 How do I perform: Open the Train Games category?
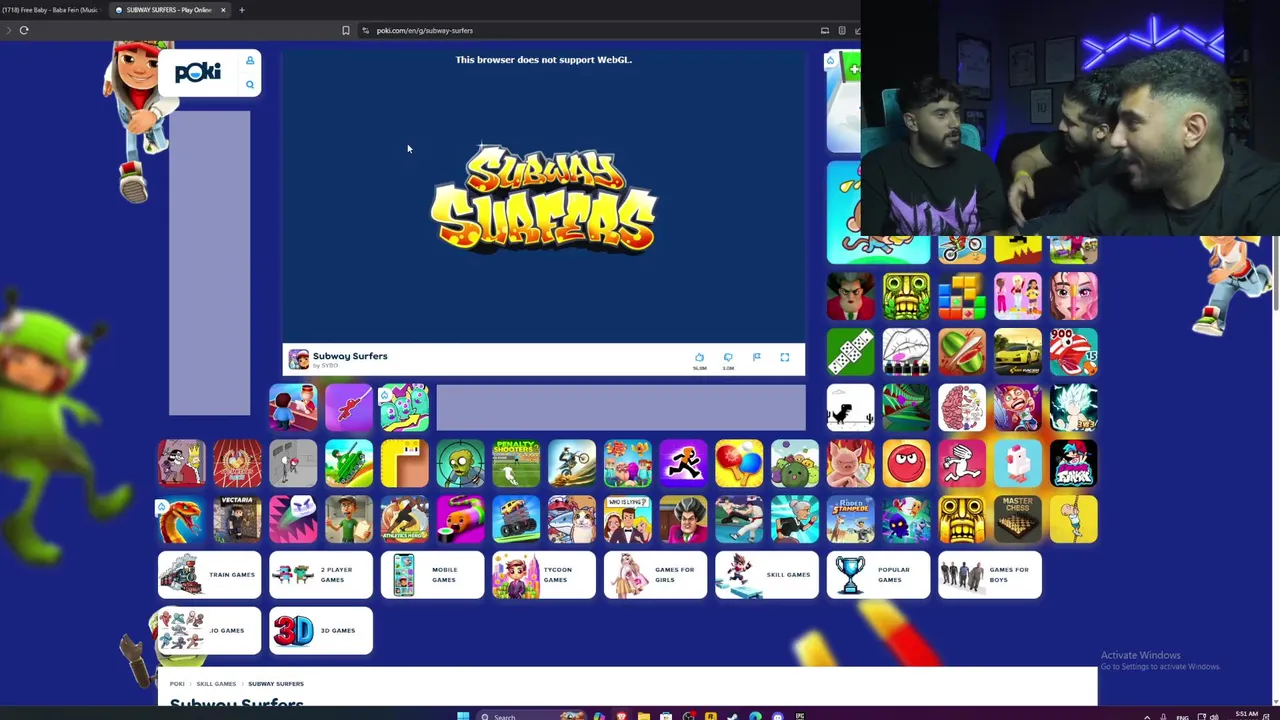[x=209, y=575]
